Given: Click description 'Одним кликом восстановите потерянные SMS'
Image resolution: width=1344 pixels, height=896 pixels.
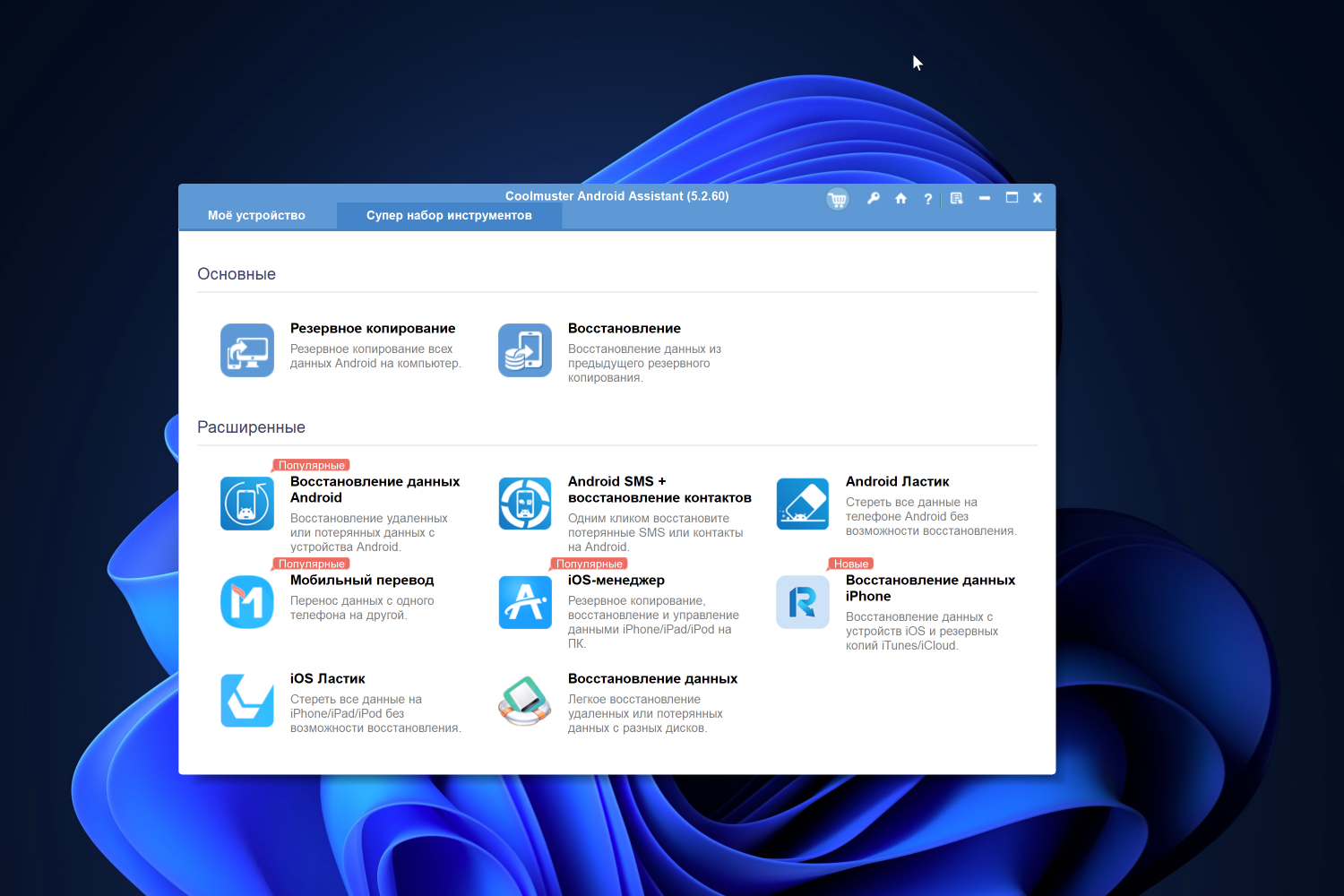Looking at the screenshot, I should (656, 532).
